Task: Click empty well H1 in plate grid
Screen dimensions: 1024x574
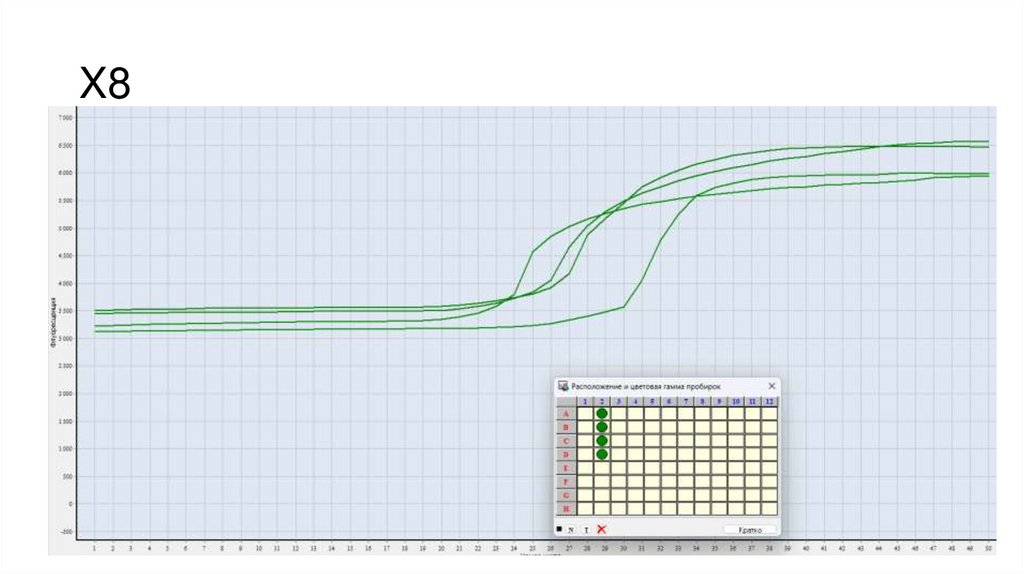Action: tap(585, 509)
